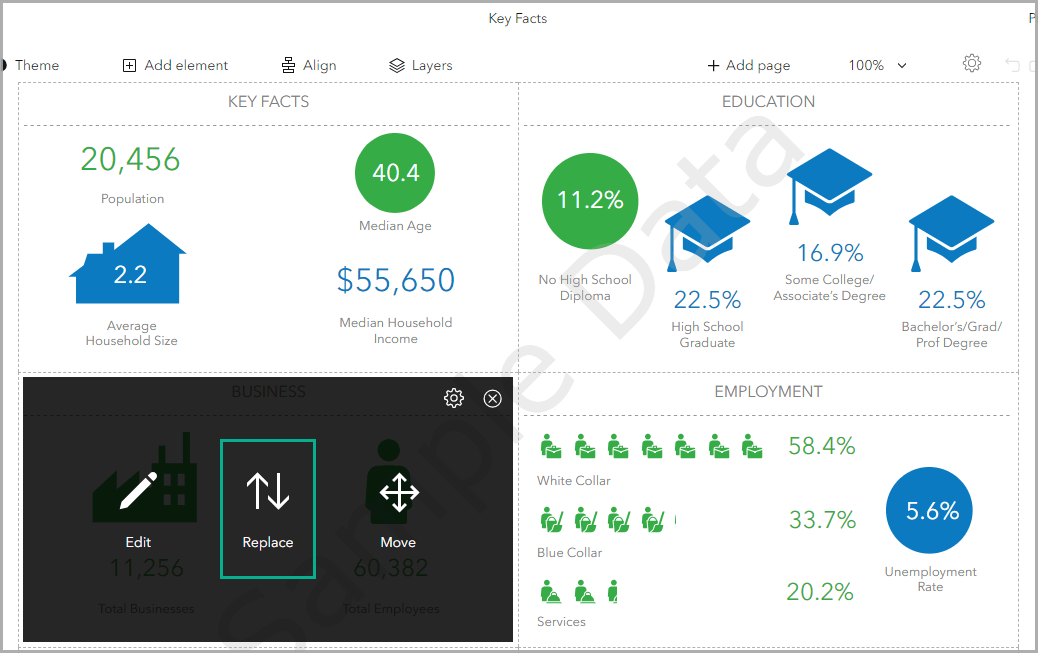Open the Layers panel
Screen dimensions: 1038x653
(420, 65)
